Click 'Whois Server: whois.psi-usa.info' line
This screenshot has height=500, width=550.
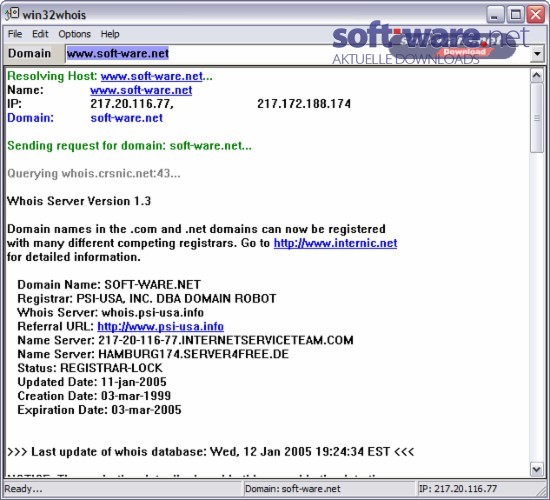tap(110, 312)
